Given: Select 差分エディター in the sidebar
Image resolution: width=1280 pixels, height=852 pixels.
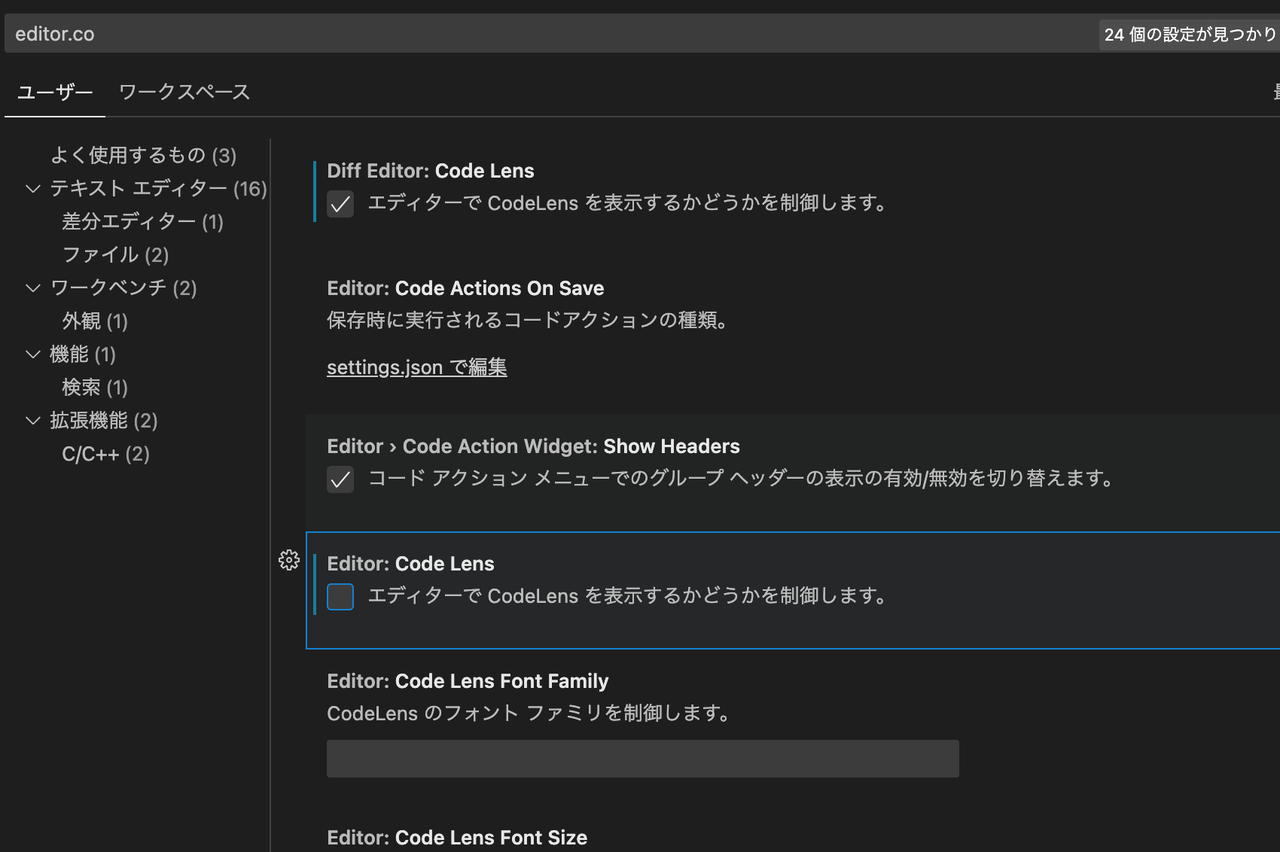Looking at the screenshot, I should click(x=142, y=221).
